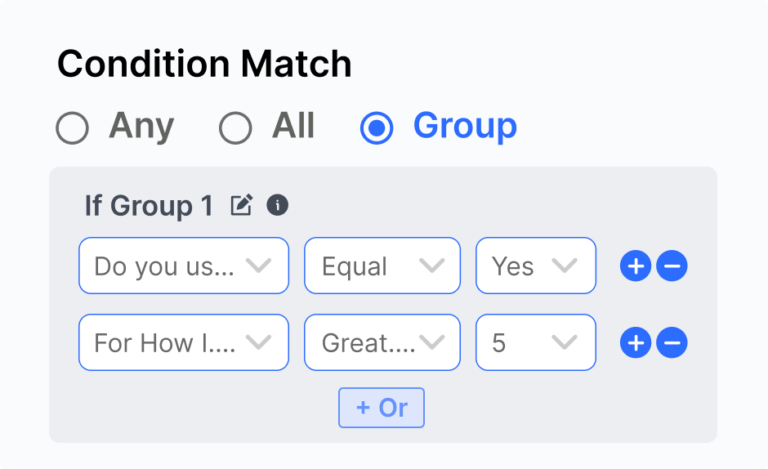Viewport: 768px width, 469px height.
Task: Select the All radio button
Action: pos(235,128)
